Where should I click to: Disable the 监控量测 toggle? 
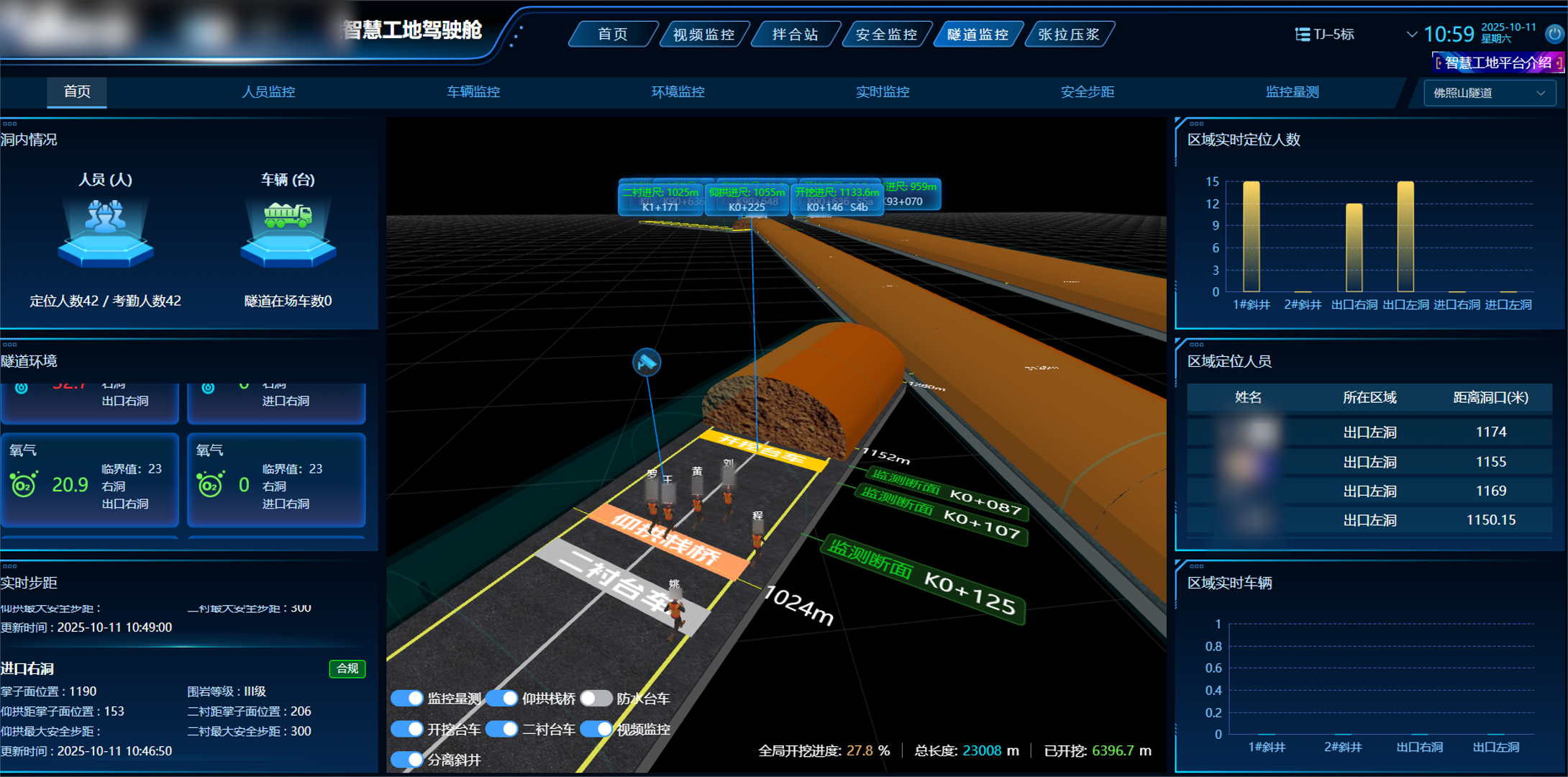407,699
